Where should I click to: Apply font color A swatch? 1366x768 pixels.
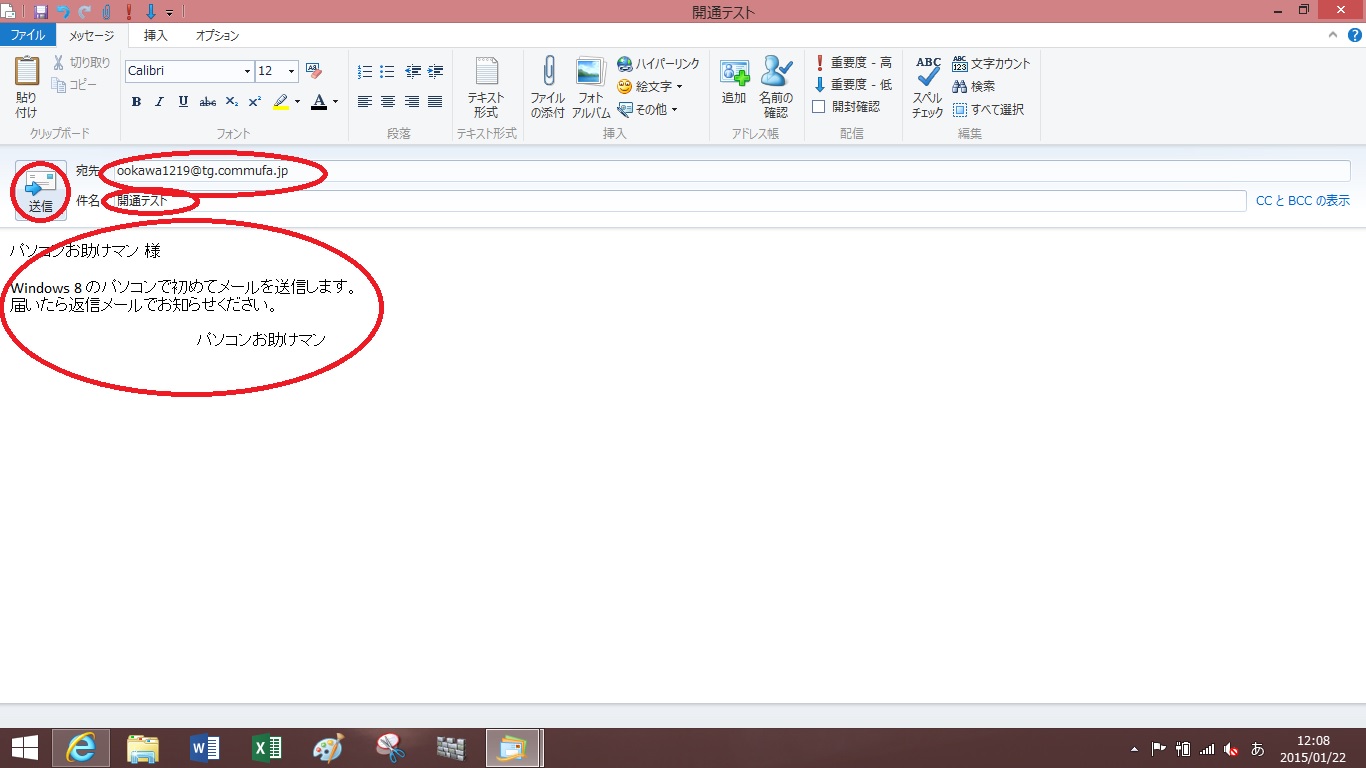click(x=319, y=101)
